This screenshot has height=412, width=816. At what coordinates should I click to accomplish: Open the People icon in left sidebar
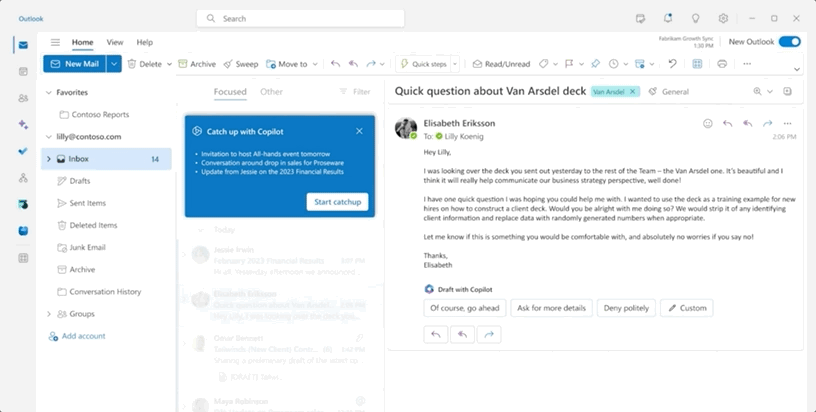pos(23,98)
